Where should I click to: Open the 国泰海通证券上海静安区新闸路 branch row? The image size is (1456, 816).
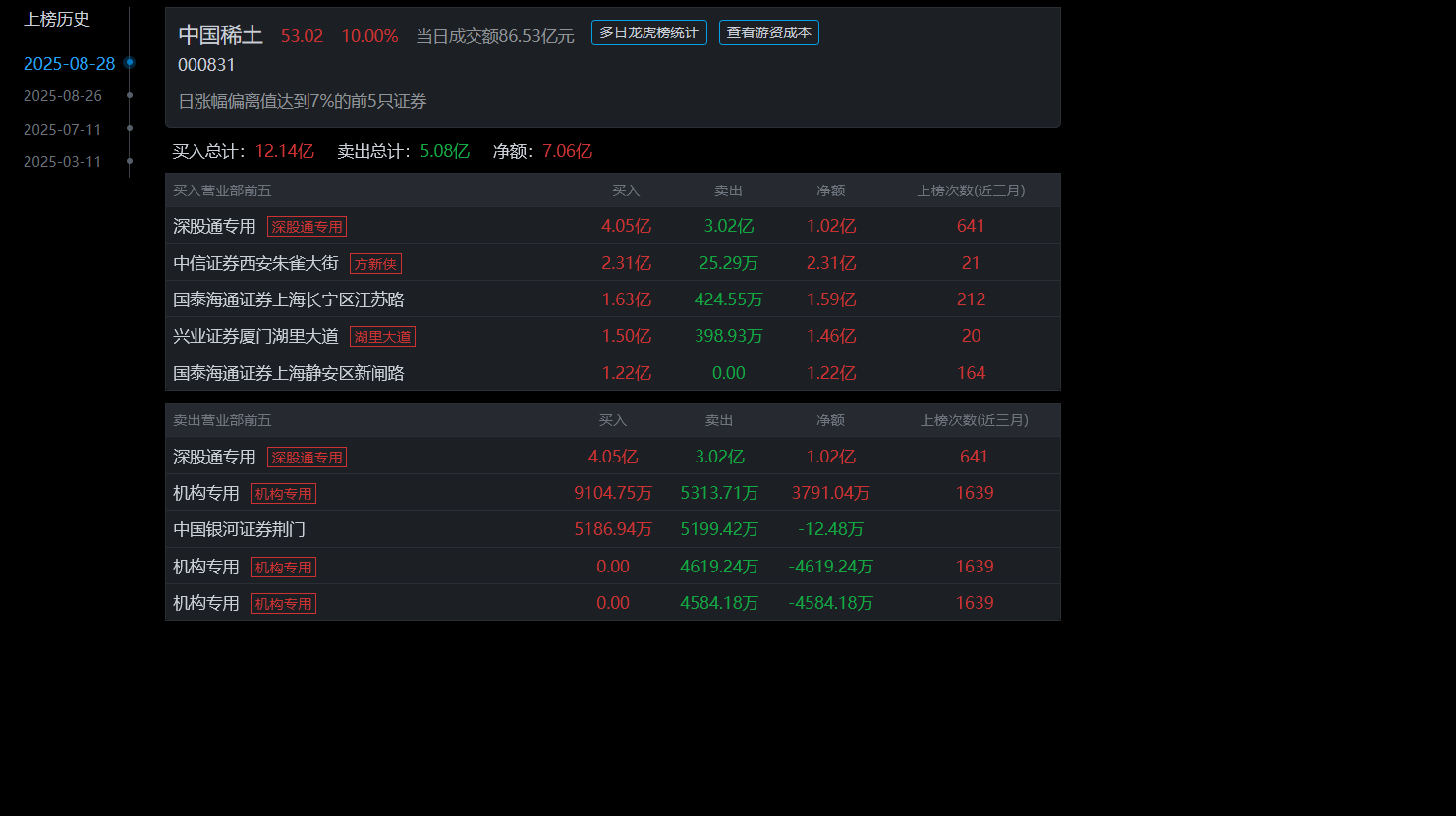612,373
